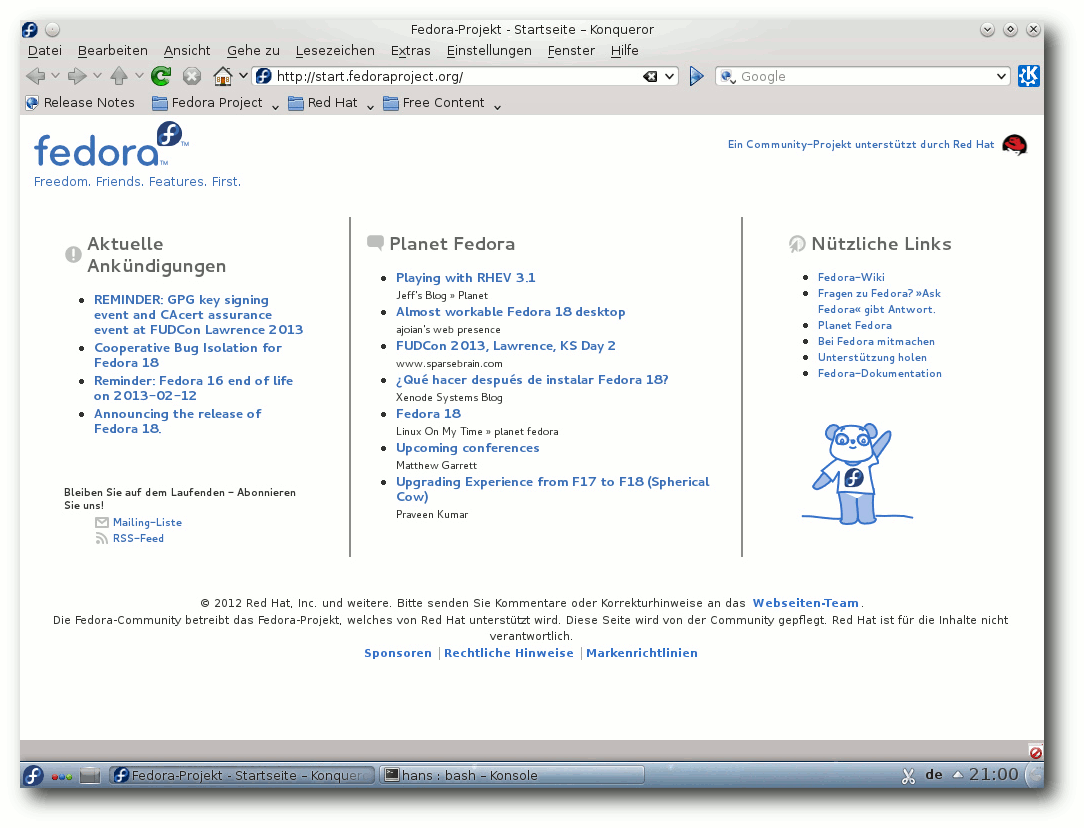Screen dimensions: 1084x828
Task: Open the Mailing-Liste link
Action: (x=147, y=523)
